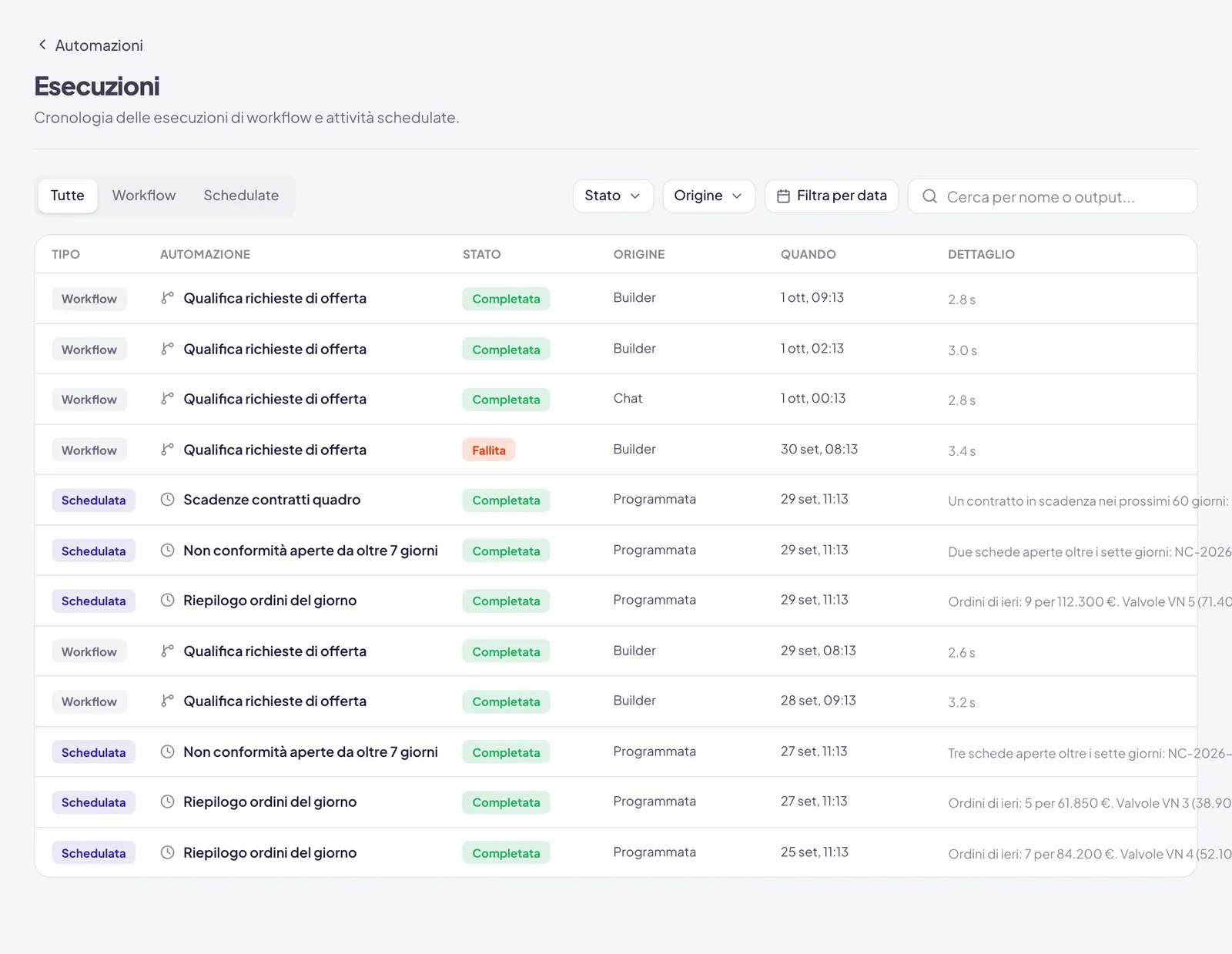Image resolution: width=1232 pixels, height=954 pixels.
Task: Click the TIPO column header
Action: point(65,254)
